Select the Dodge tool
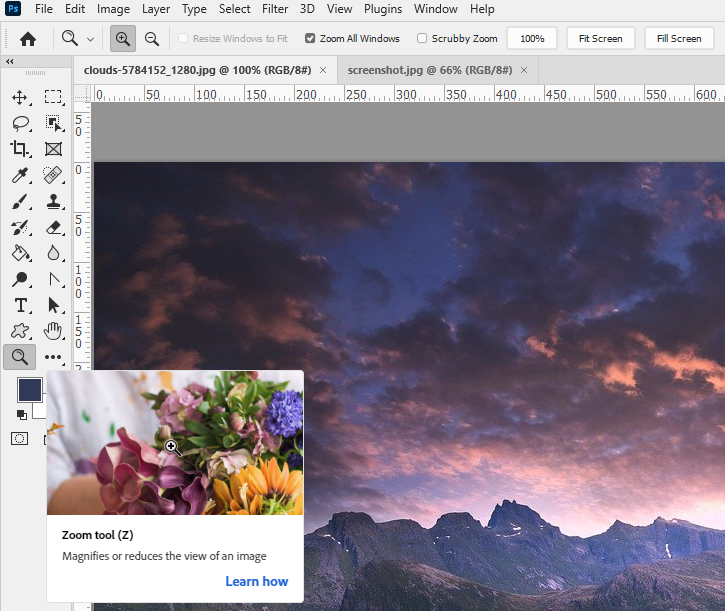The image size is (725, 611). 19,279
